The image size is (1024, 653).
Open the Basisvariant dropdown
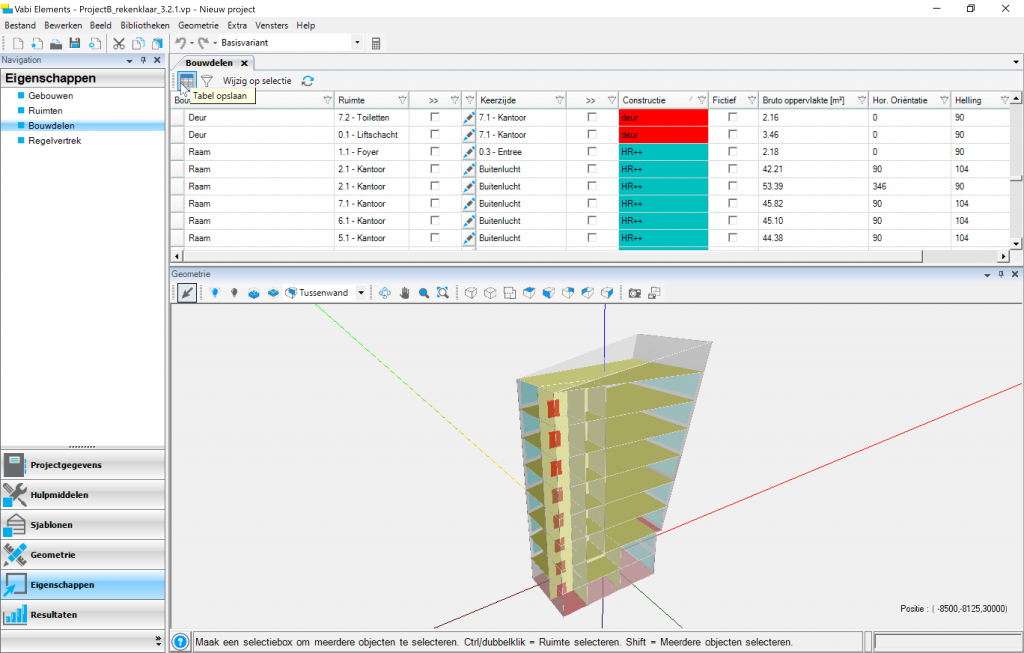357,43
